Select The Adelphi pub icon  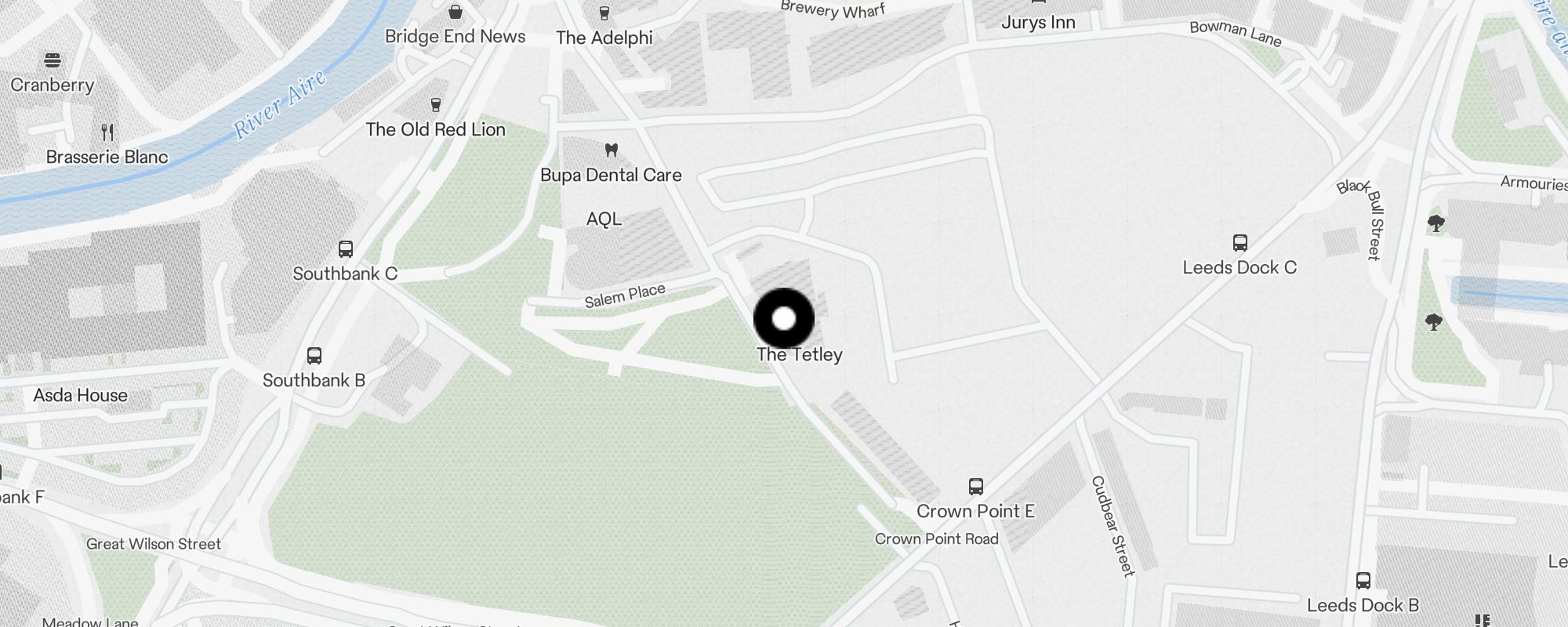point(604,13)
